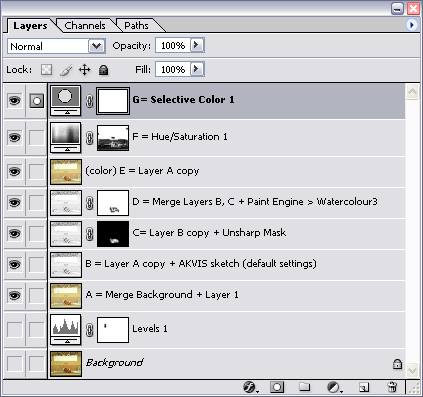Select Background layer thumbnail
Screen dimensions: 423x397
tap(66, 364)
